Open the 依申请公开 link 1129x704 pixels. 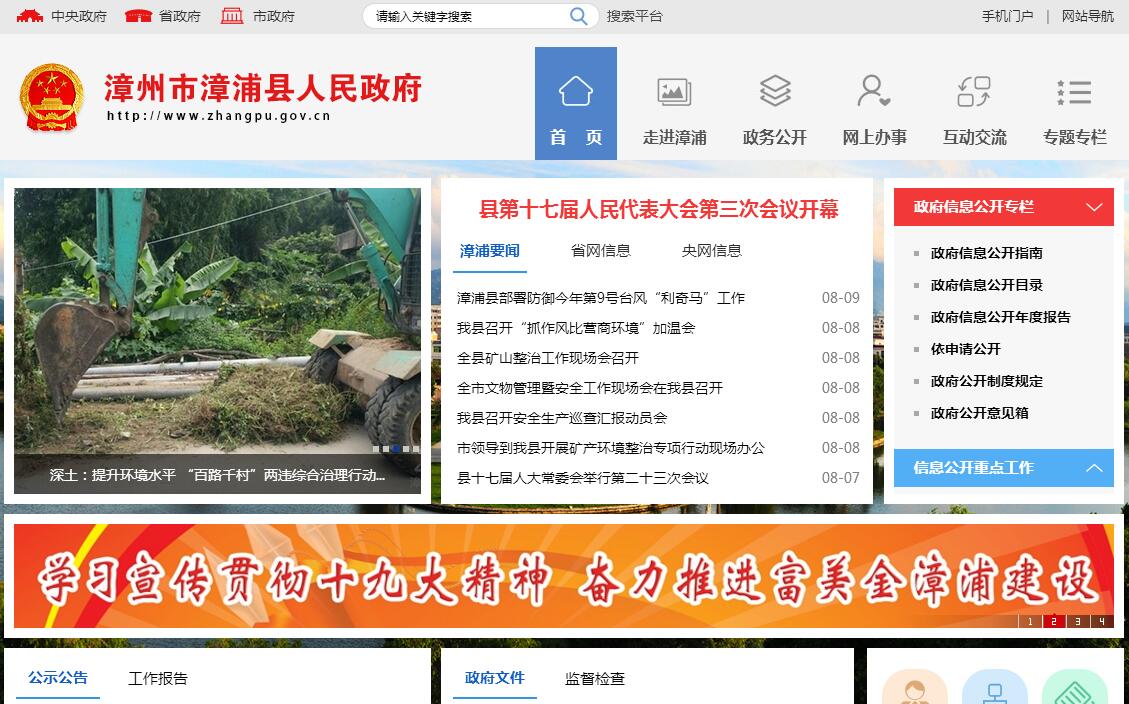coord(966,349)
